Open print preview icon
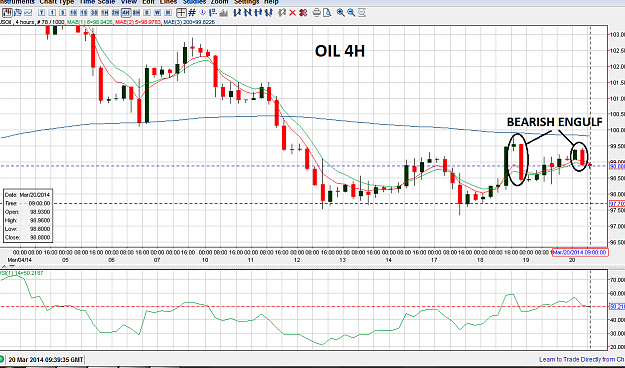 (327, 13)
